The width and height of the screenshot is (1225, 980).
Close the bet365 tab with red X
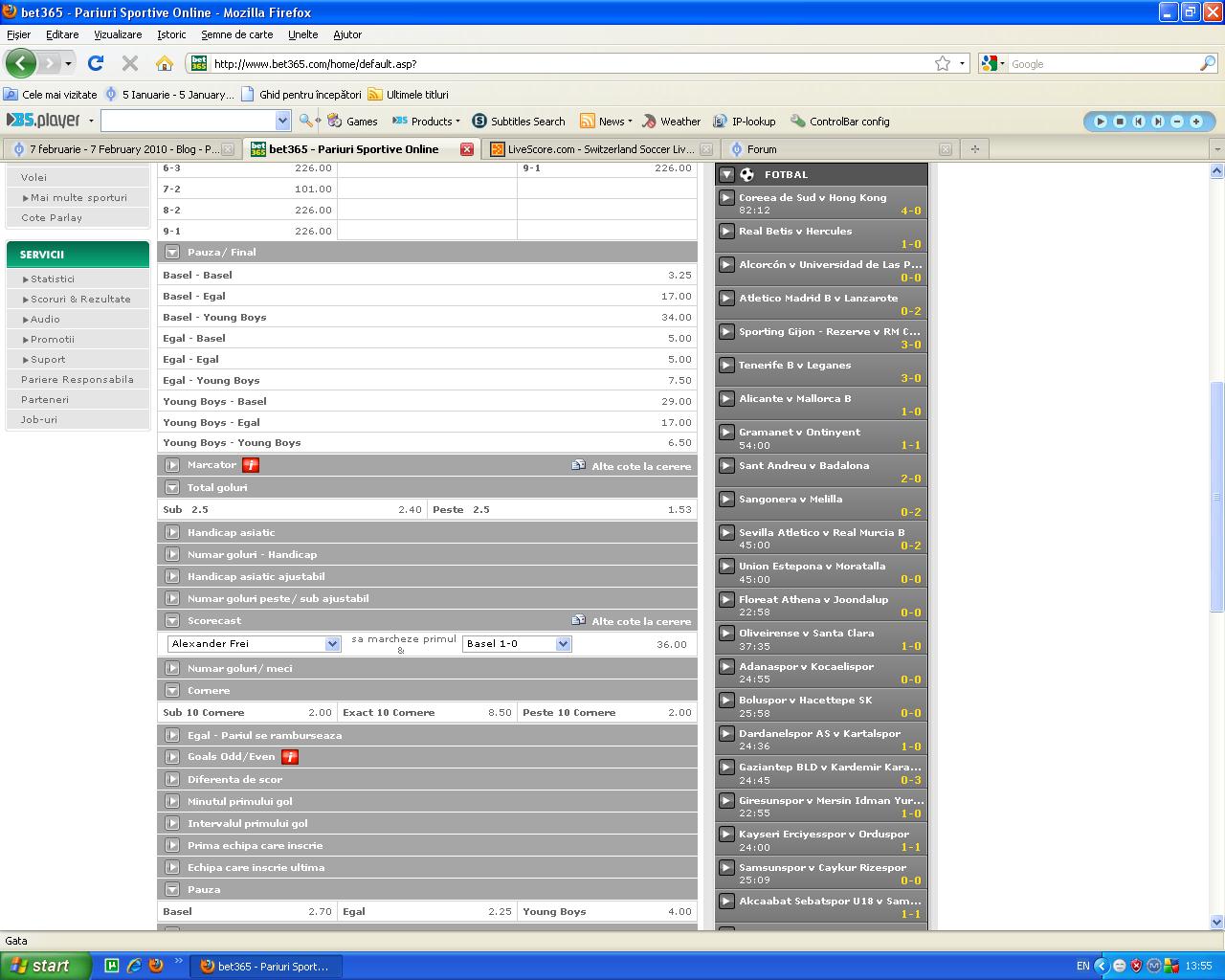(467, 149)
